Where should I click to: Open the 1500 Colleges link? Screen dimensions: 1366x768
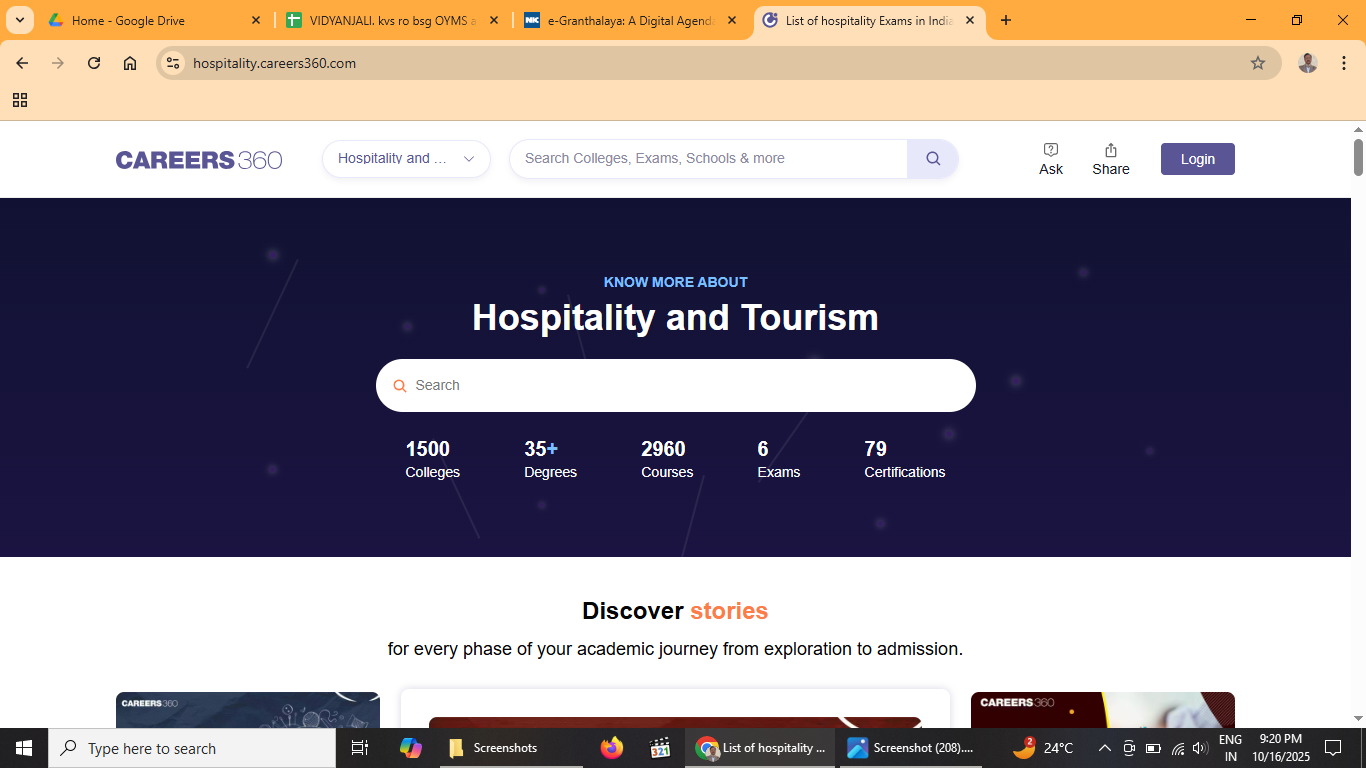(x=432, y=460)
